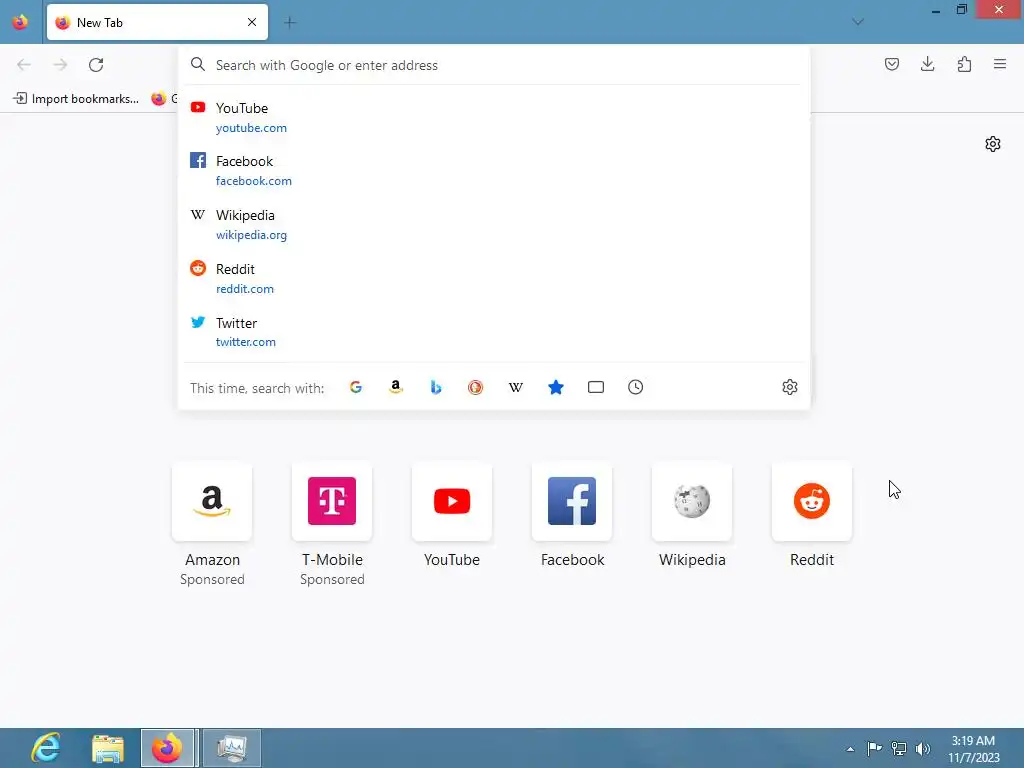The image size is (1024, 768).
Task: Open the system monitor taskbar app
Action: [232, 748]
